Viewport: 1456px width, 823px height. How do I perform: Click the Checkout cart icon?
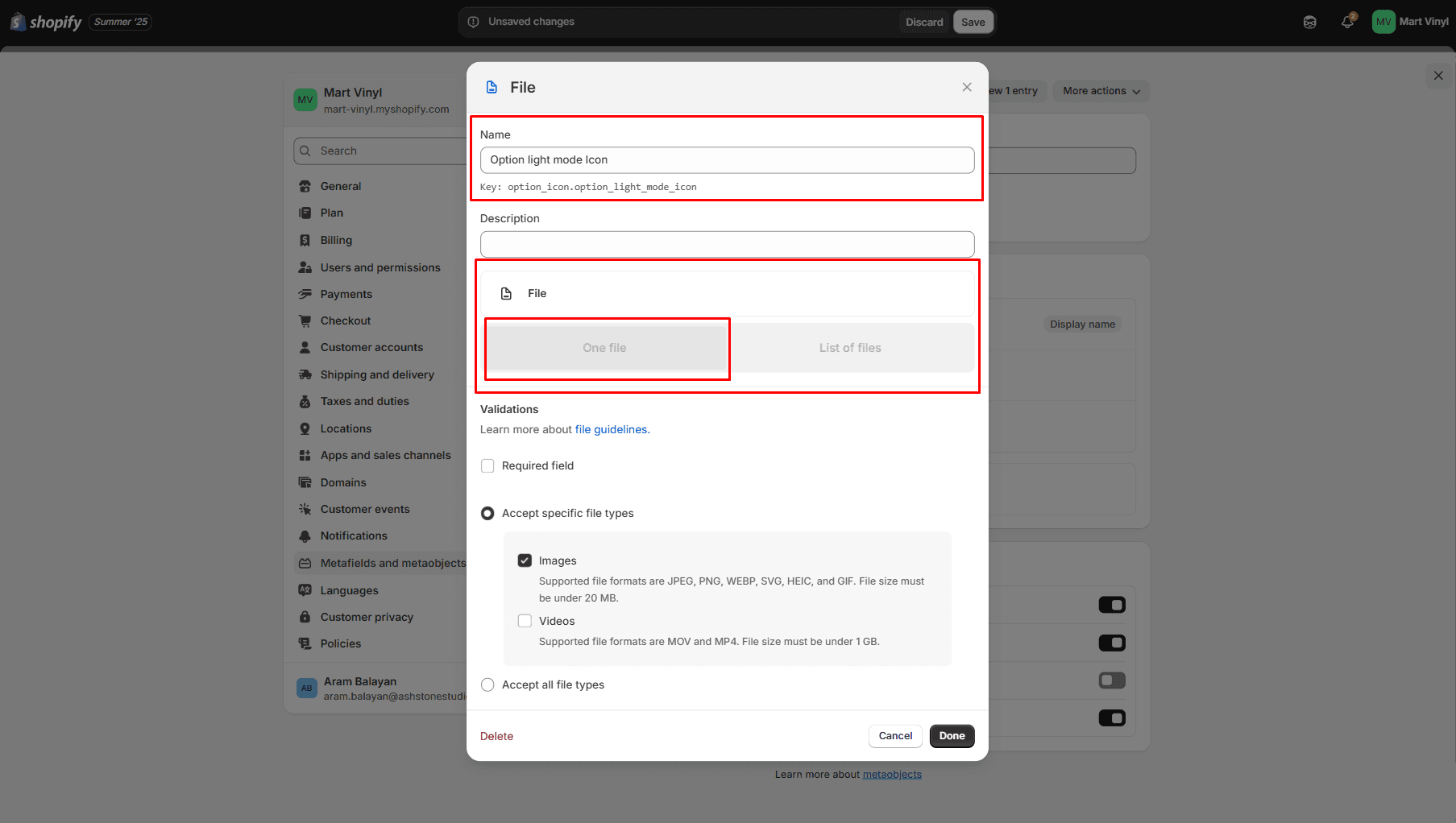tap(305, 321)
